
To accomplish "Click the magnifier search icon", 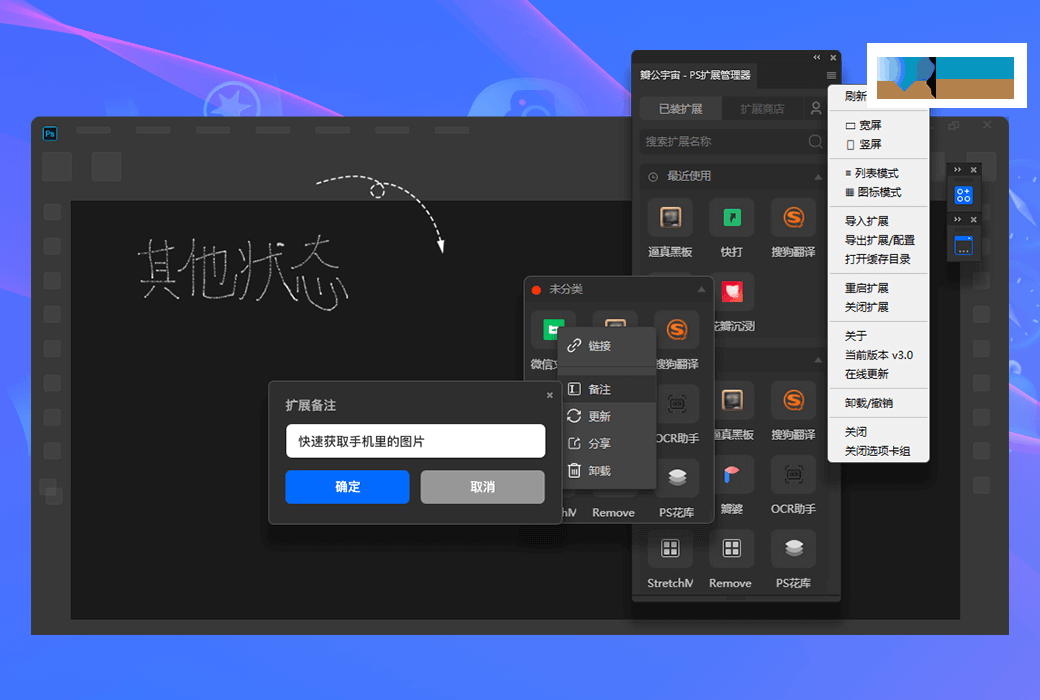I will (x=815, y=141).
